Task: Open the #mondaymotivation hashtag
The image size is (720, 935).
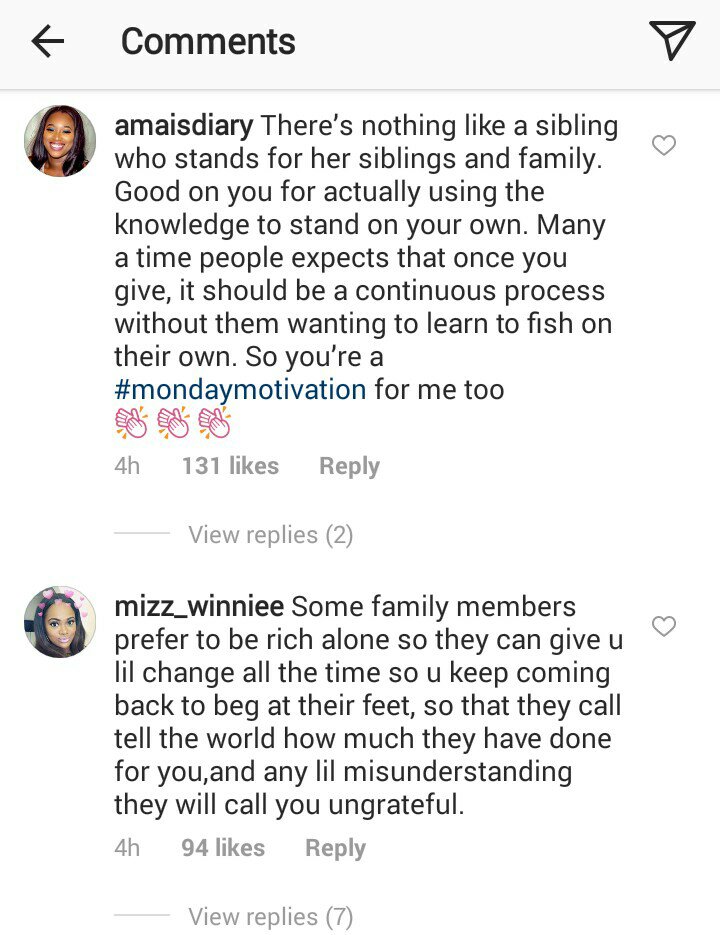Action: (x=240, y=389)
